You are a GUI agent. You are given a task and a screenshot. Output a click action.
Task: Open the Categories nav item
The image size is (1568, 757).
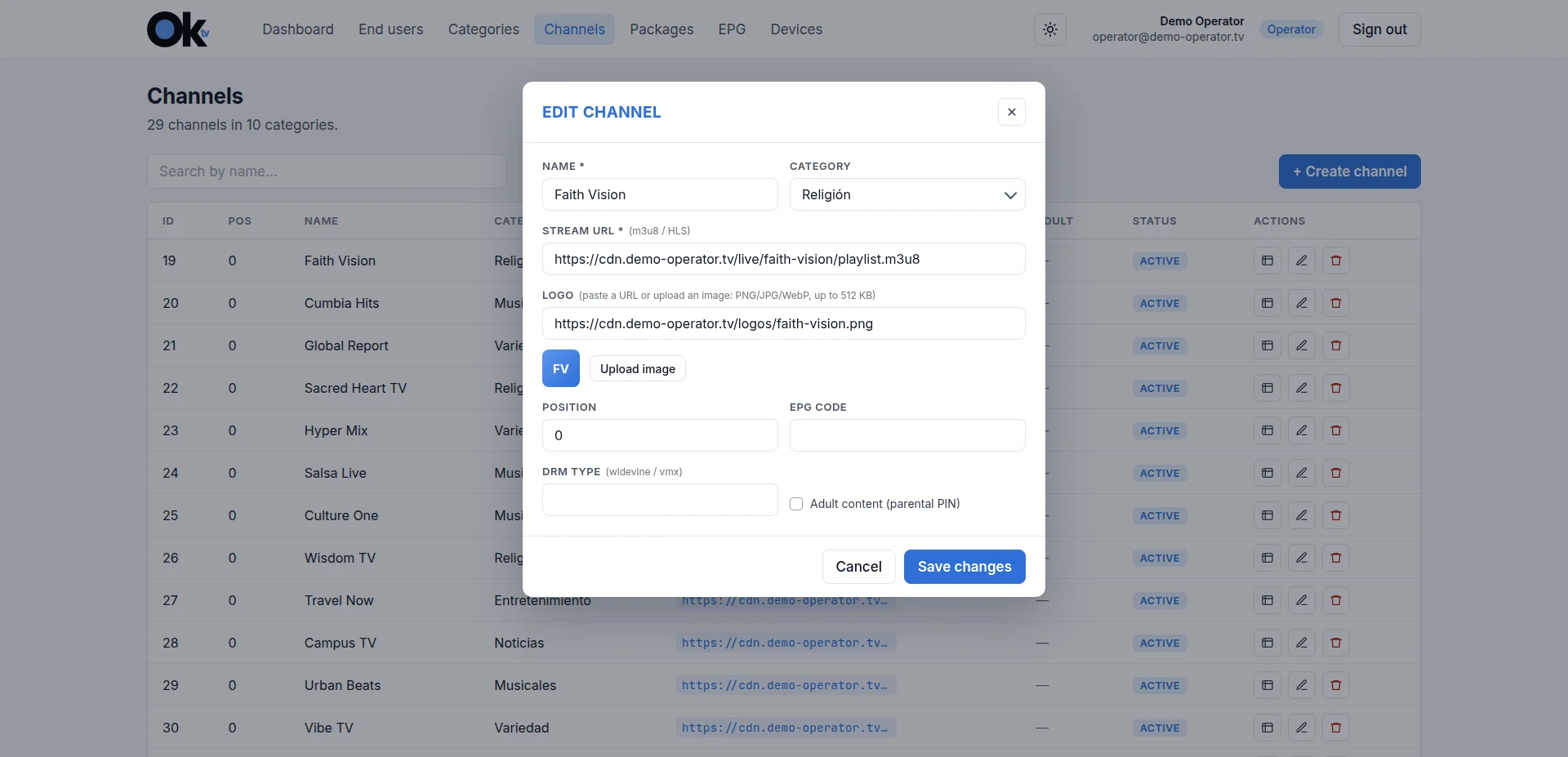(x=483, y=29)
